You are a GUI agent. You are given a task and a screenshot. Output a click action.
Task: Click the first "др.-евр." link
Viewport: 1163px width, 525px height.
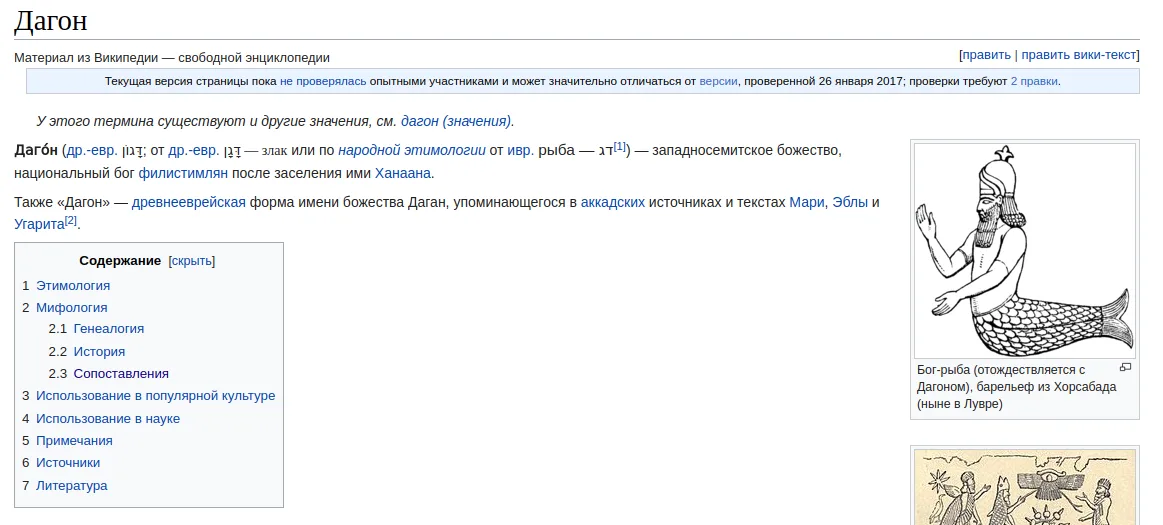92,151
